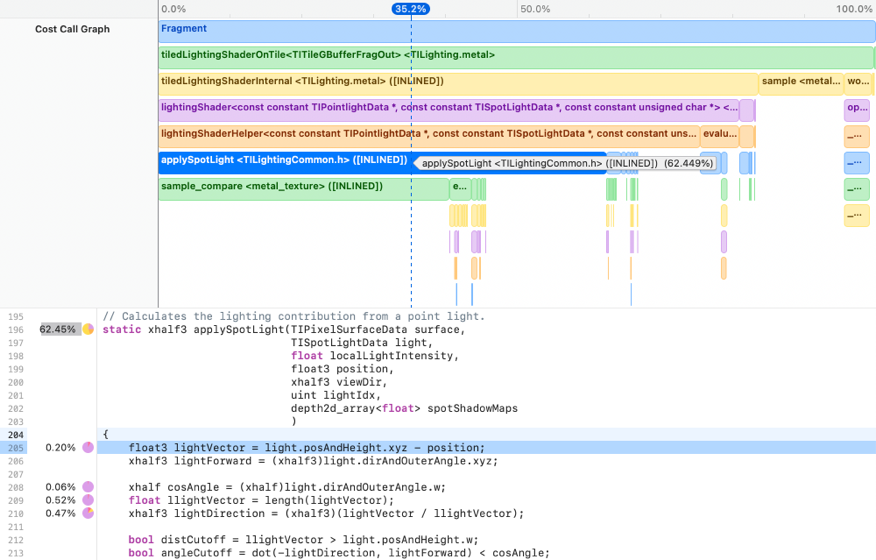
Task: Click line number 204 in the gutter
Action: pos(16,435)
